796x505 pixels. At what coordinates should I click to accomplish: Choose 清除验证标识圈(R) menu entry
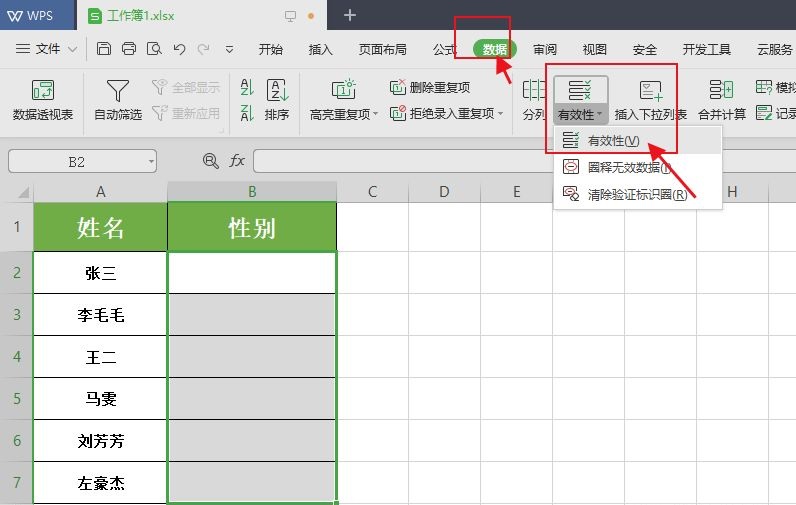coord(638,194)
